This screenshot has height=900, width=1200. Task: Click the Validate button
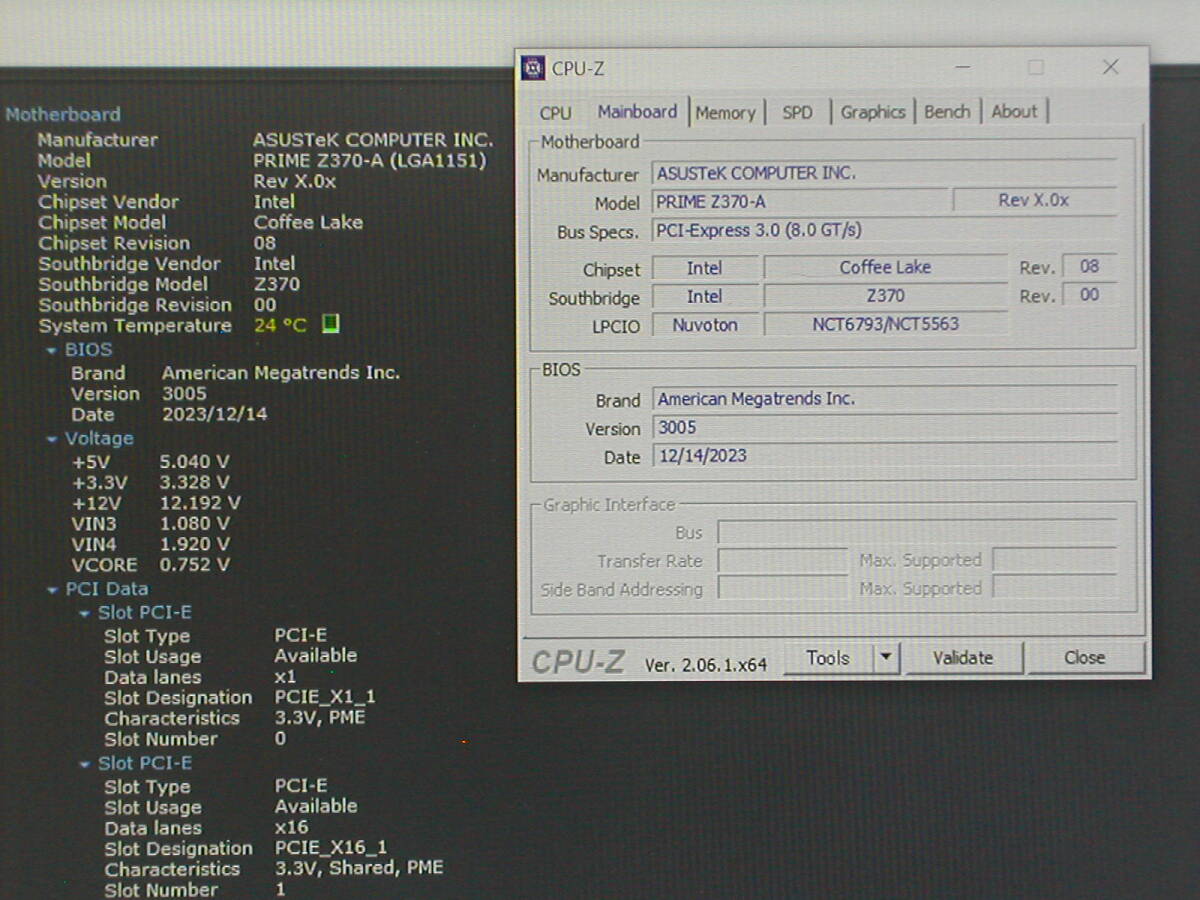[963, 658]
